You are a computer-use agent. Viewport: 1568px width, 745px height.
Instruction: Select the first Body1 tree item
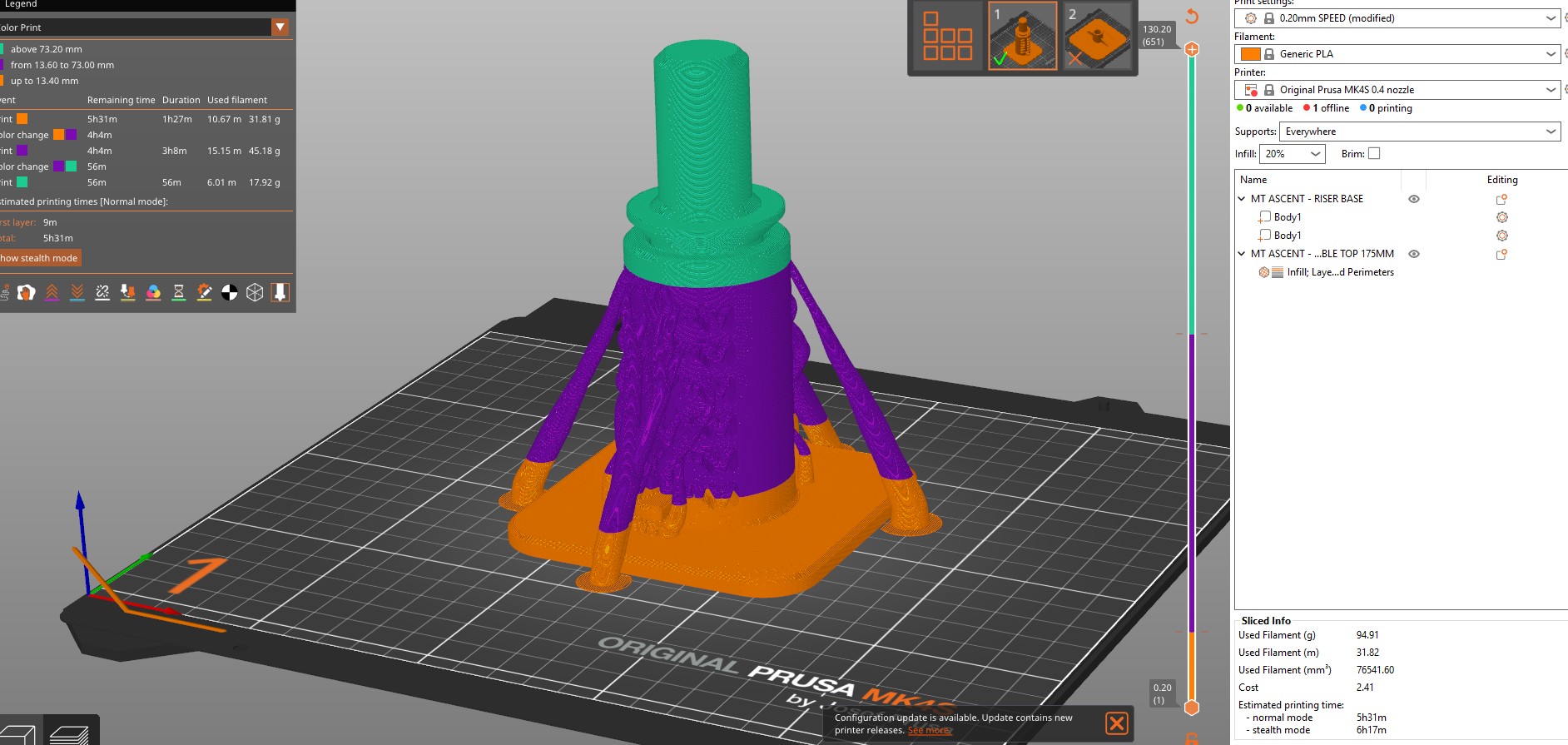click(1287, 217)
